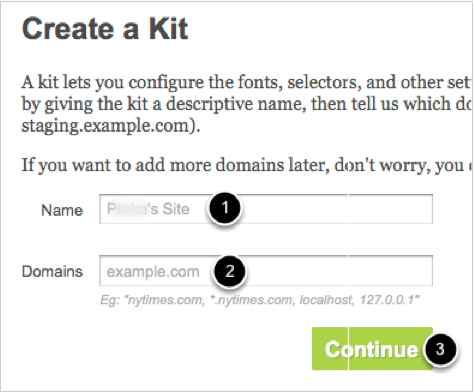
Task: Focus the Name text field
Action: (266, 209)
